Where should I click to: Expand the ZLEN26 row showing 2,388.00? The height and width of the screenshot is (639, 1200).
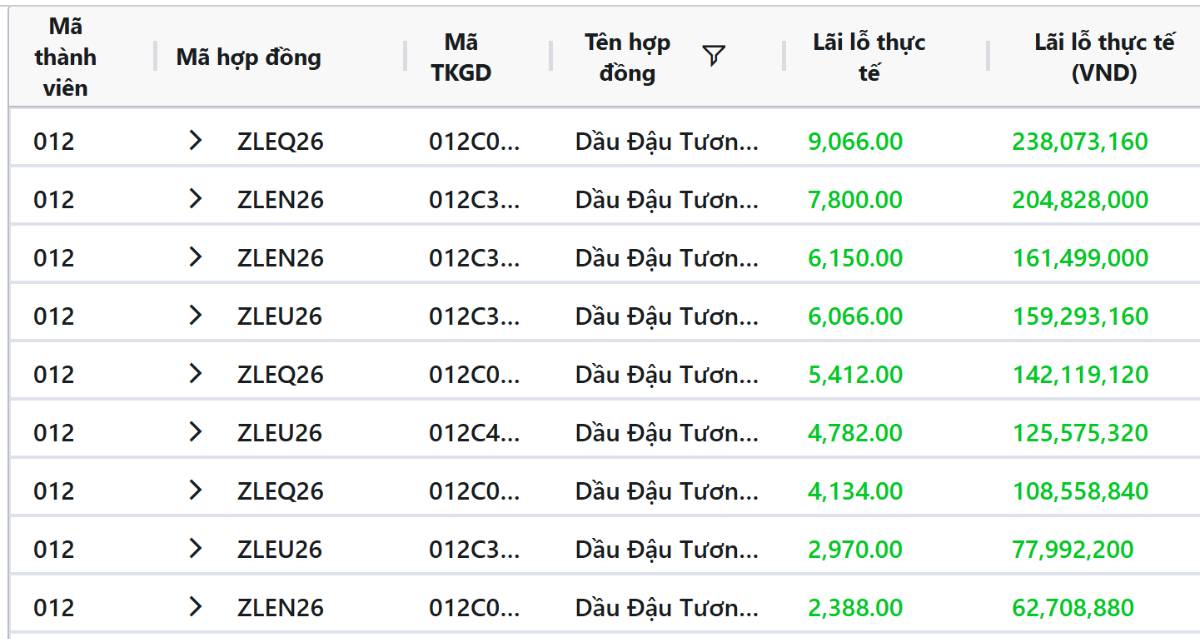click(196, 607)
